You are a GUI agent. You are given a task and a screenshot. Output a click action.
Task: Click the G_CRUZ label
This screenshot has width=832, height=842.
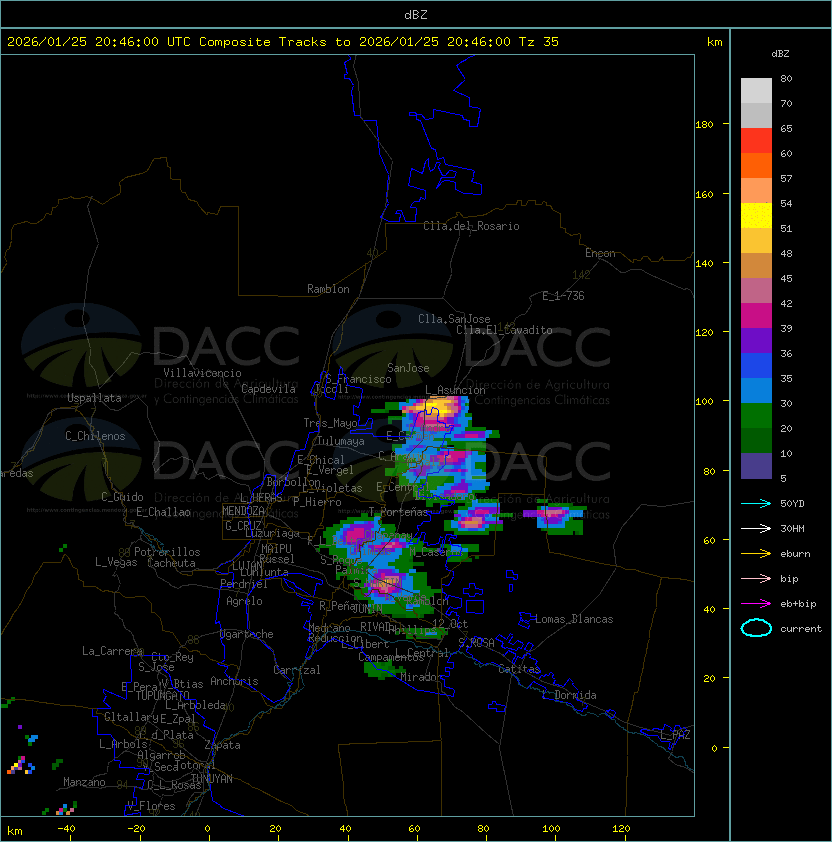(243, 525)
